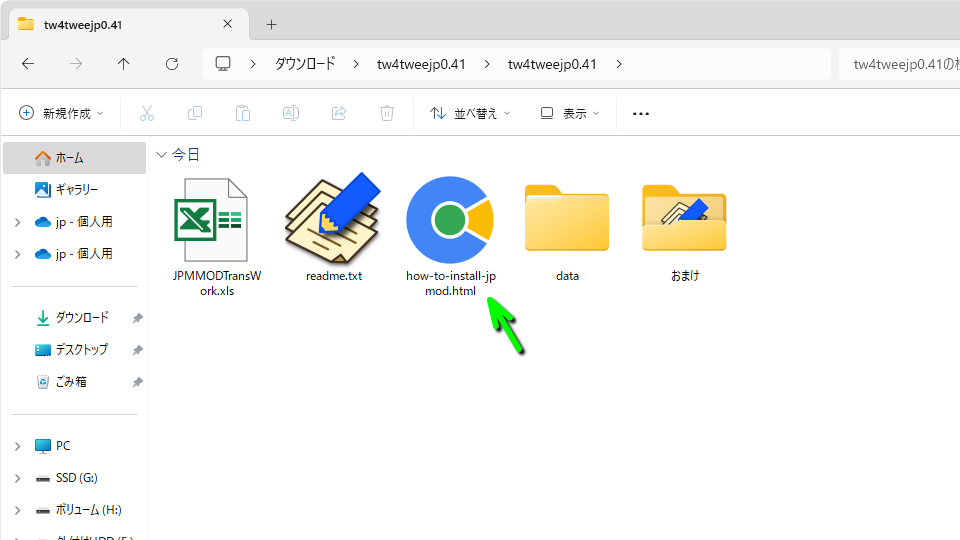Click the Copy icon in toolbar
960x540 pixels.
(x=195, y=113)
